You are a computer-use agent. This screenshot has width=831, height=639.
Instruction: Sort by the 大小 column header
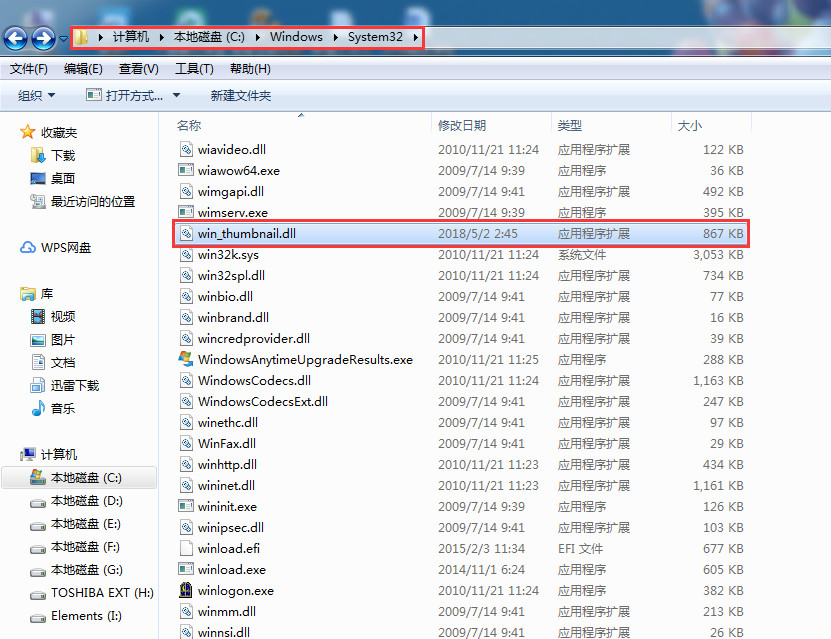pyautogui.click(x=689, y=126)
